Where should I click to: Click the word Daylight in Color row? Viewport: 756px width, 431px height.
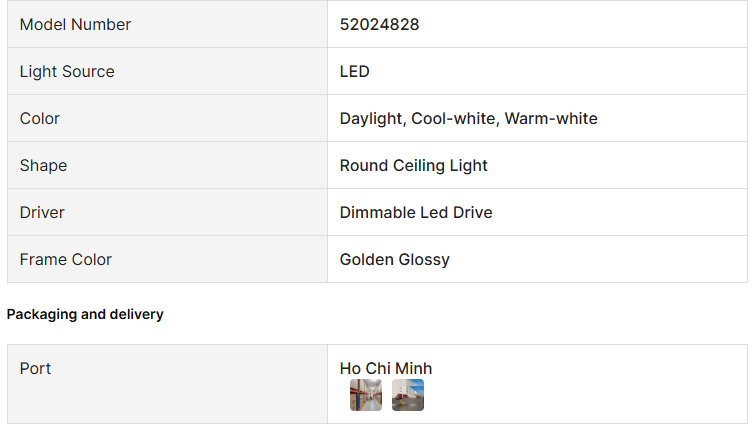(x=371, y=118)
